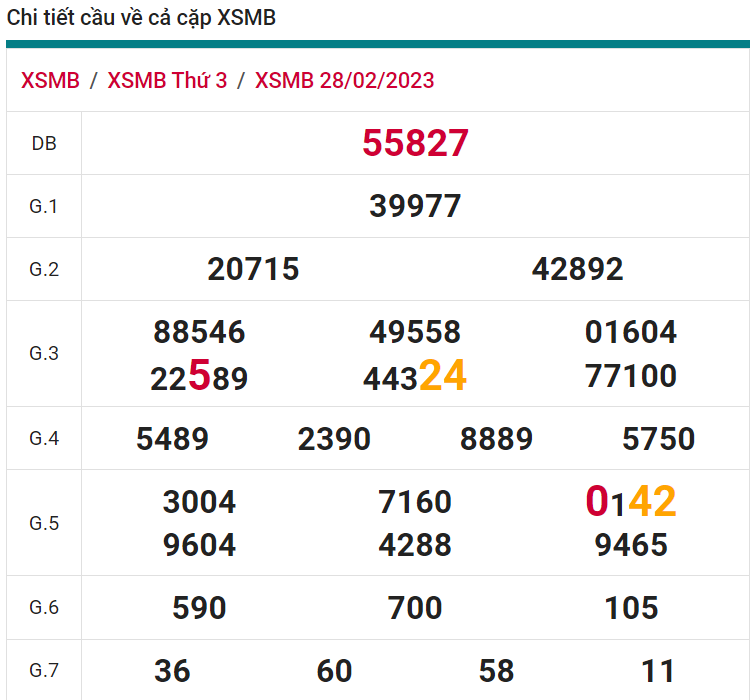This screenshot has height=700, width=754.
Task: Select the G.5 number 7160
Action: pos(415,502)
